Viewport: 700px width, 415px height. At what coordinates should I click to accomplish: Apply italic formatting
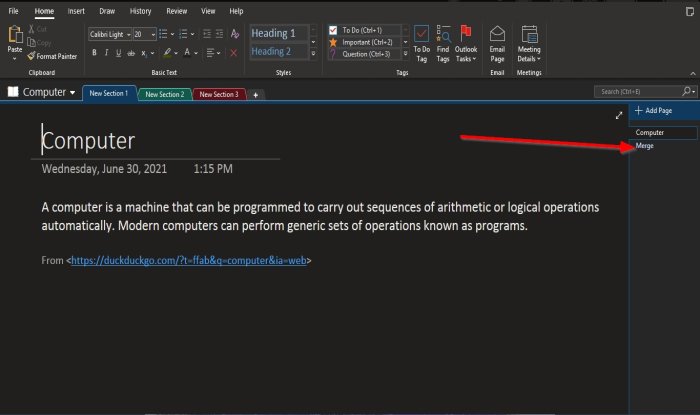tap(106, 52)
